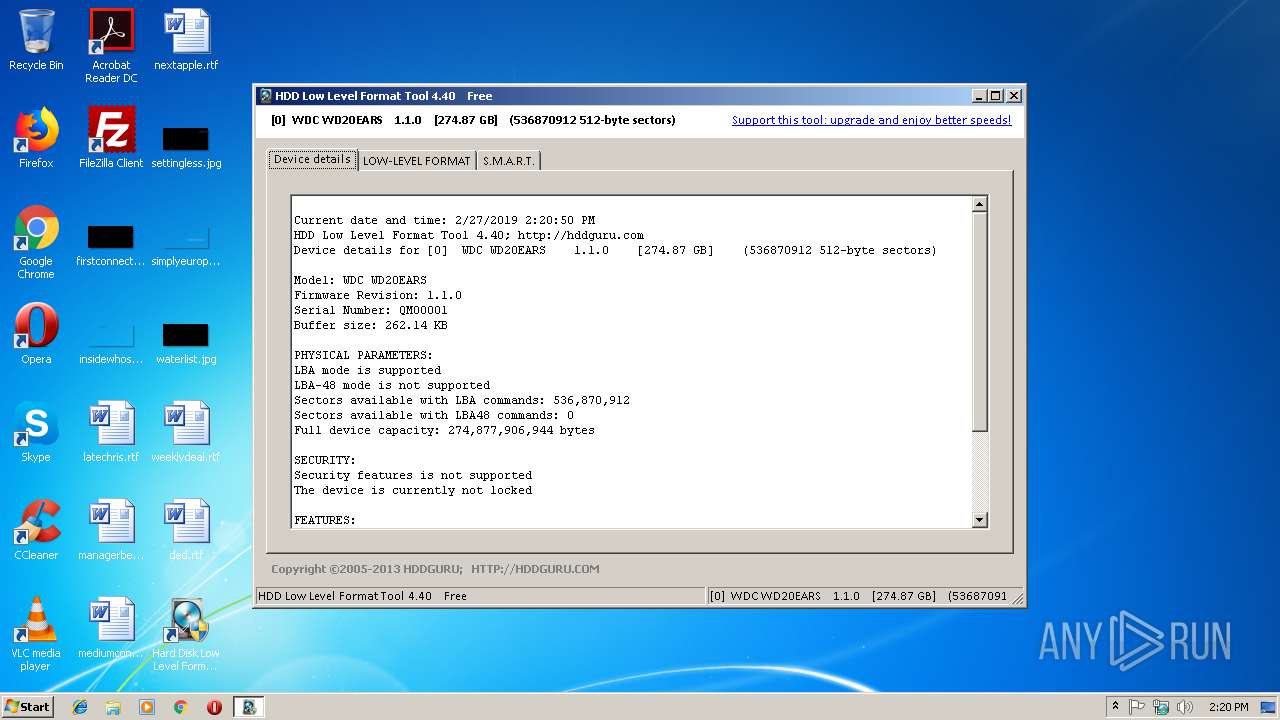1280x720 pixels.
Task: Show hidden tray icons arrow
Action: (x=1115, y=707)
